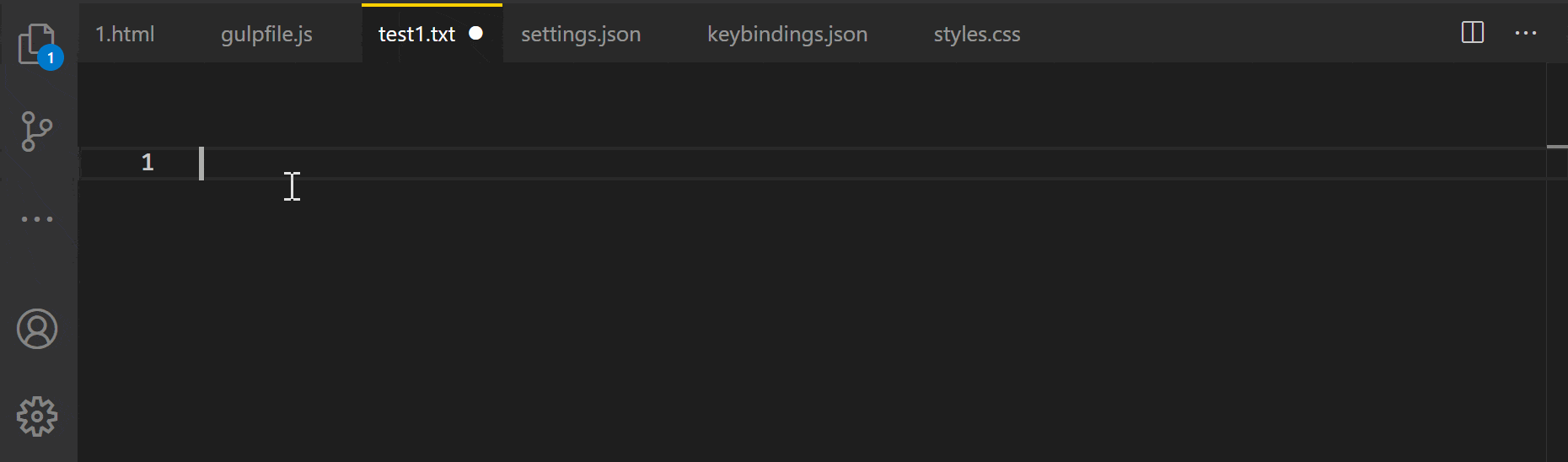Viewport: 1568px width, 462px height.
Task: Open the settings.json tab
Action: 581,35
